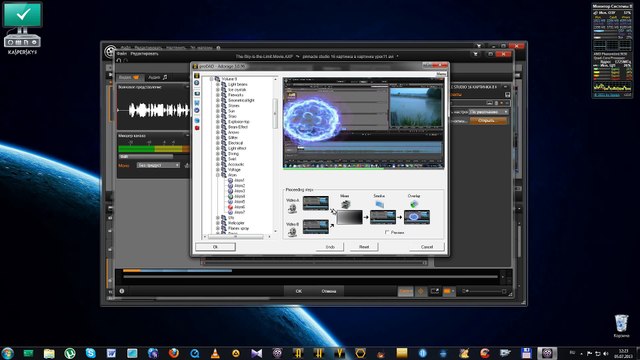Click the Cancel button in Adorage
640x360 pixels.
427,247
